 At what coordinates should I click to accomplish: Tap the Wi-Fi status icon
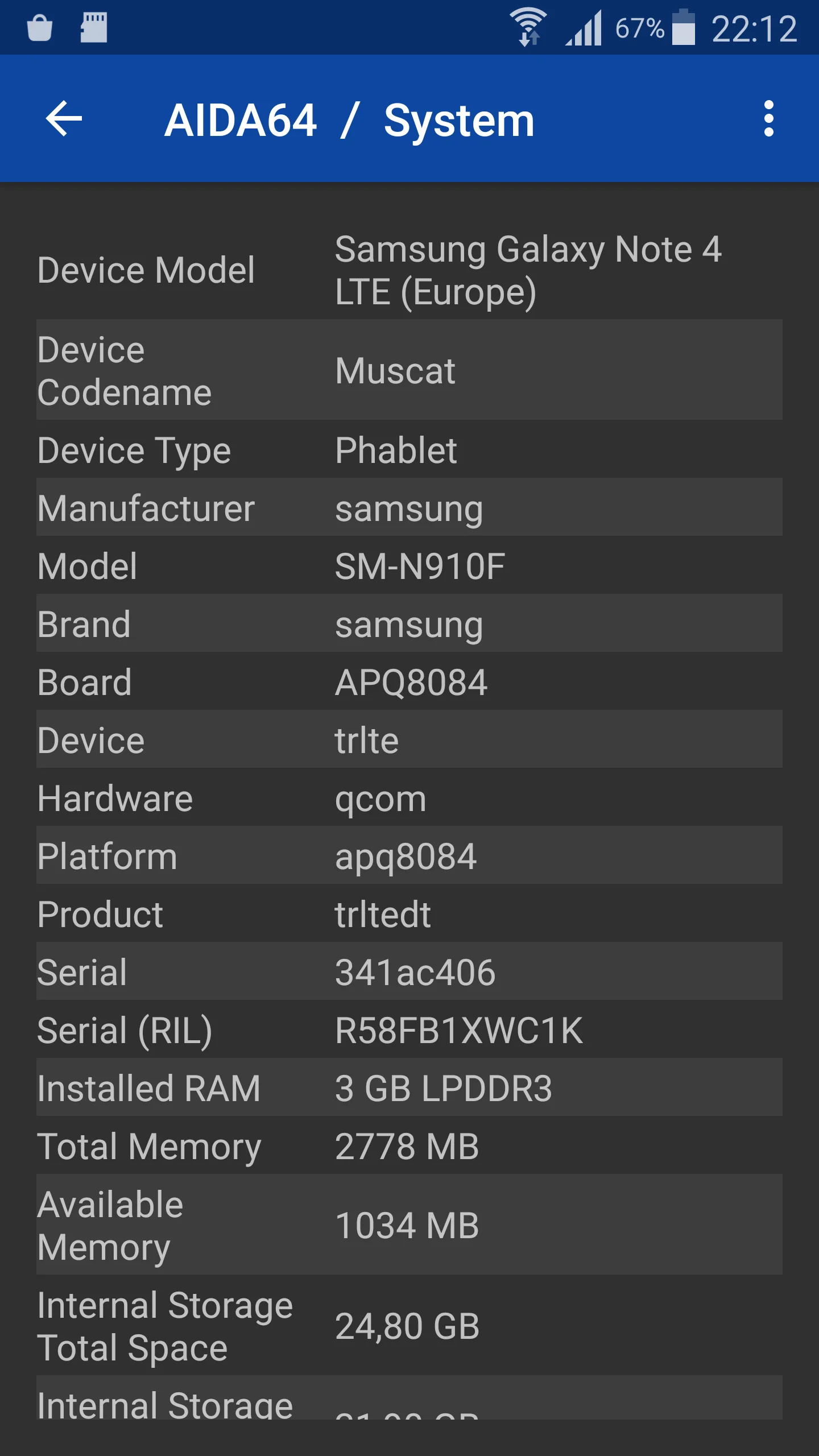[528, 27]
